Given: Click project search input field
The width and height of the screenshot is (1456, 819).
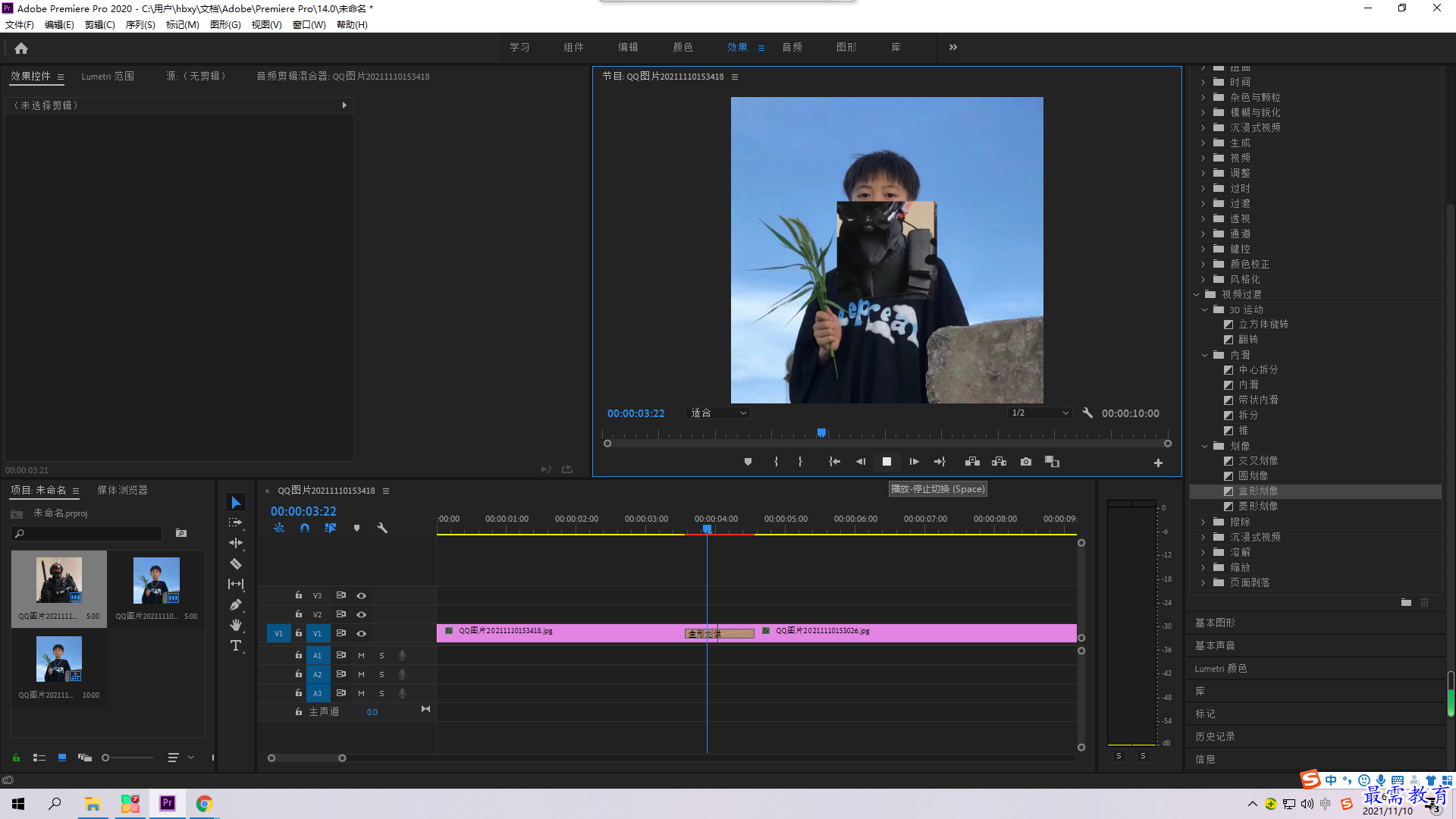Looking at the screenshot, I should pyautogui.click(x=87, y=534).
